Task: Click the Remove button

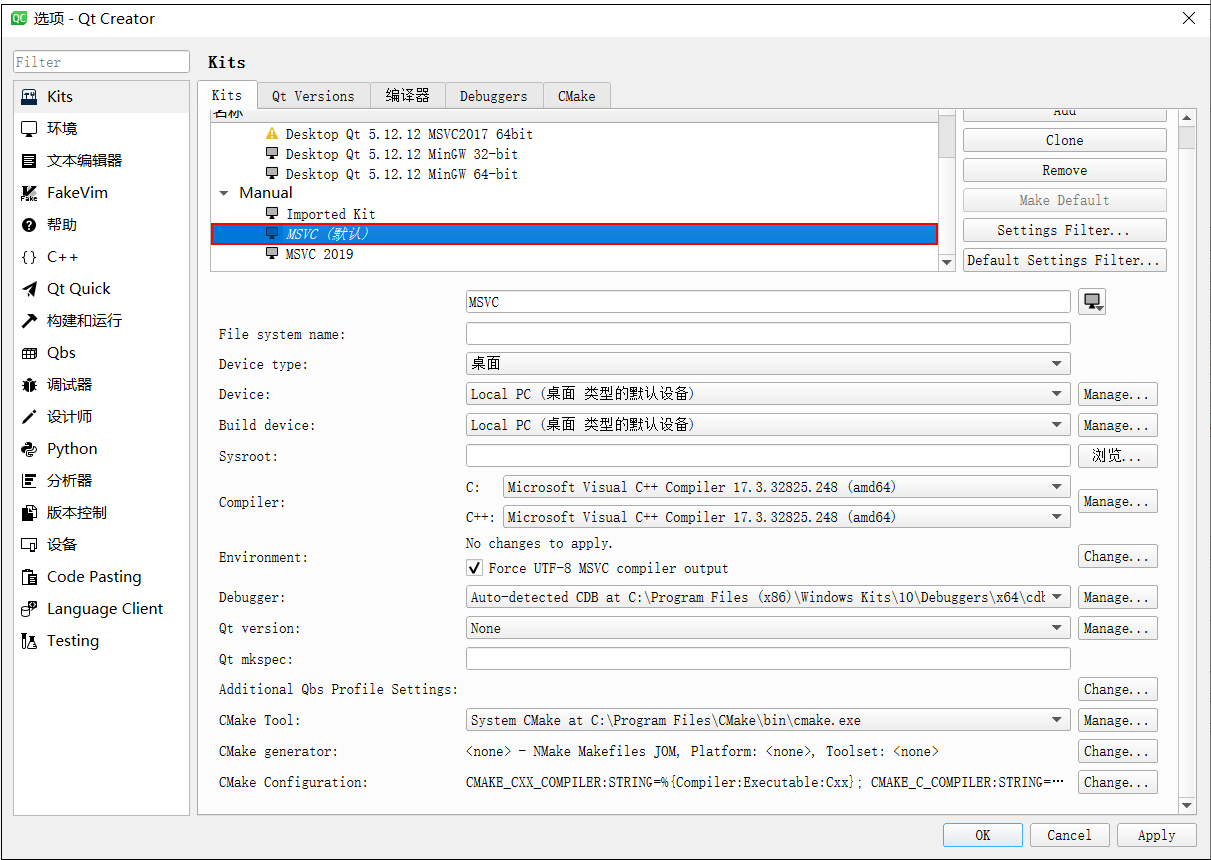Action: [1065, 170]
